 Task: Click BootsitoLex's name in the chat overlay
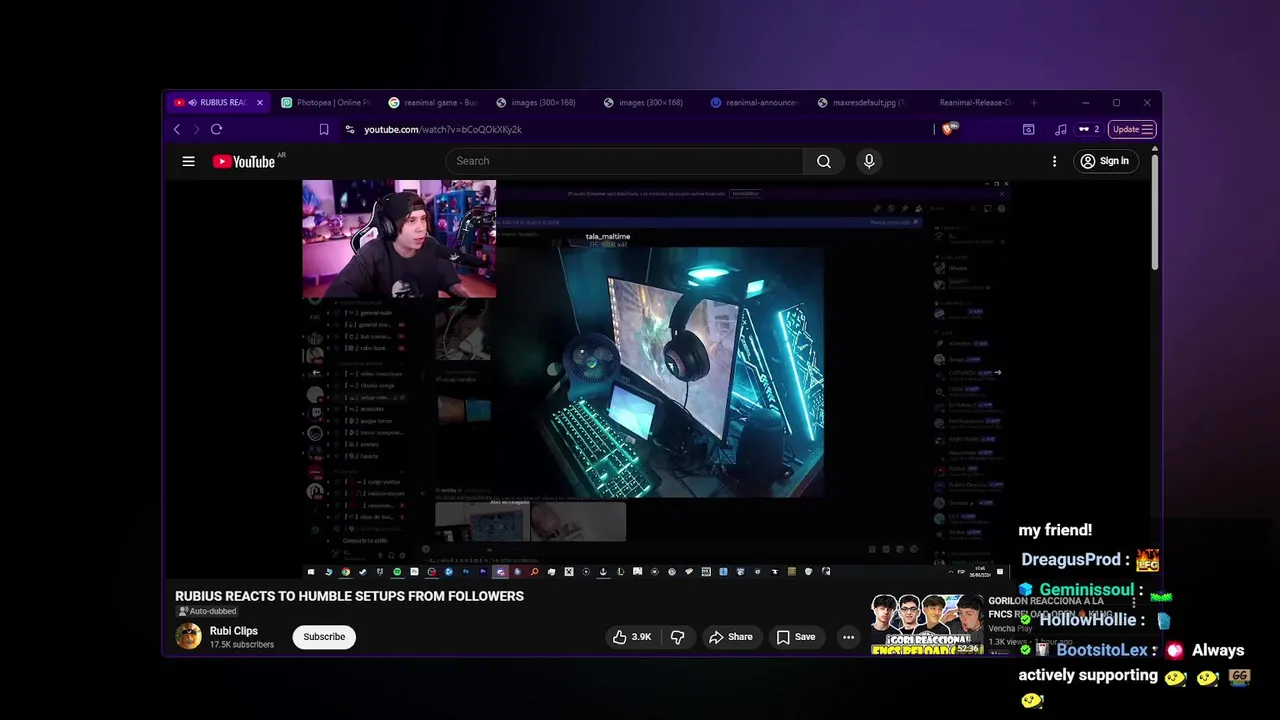[1101, 650]
